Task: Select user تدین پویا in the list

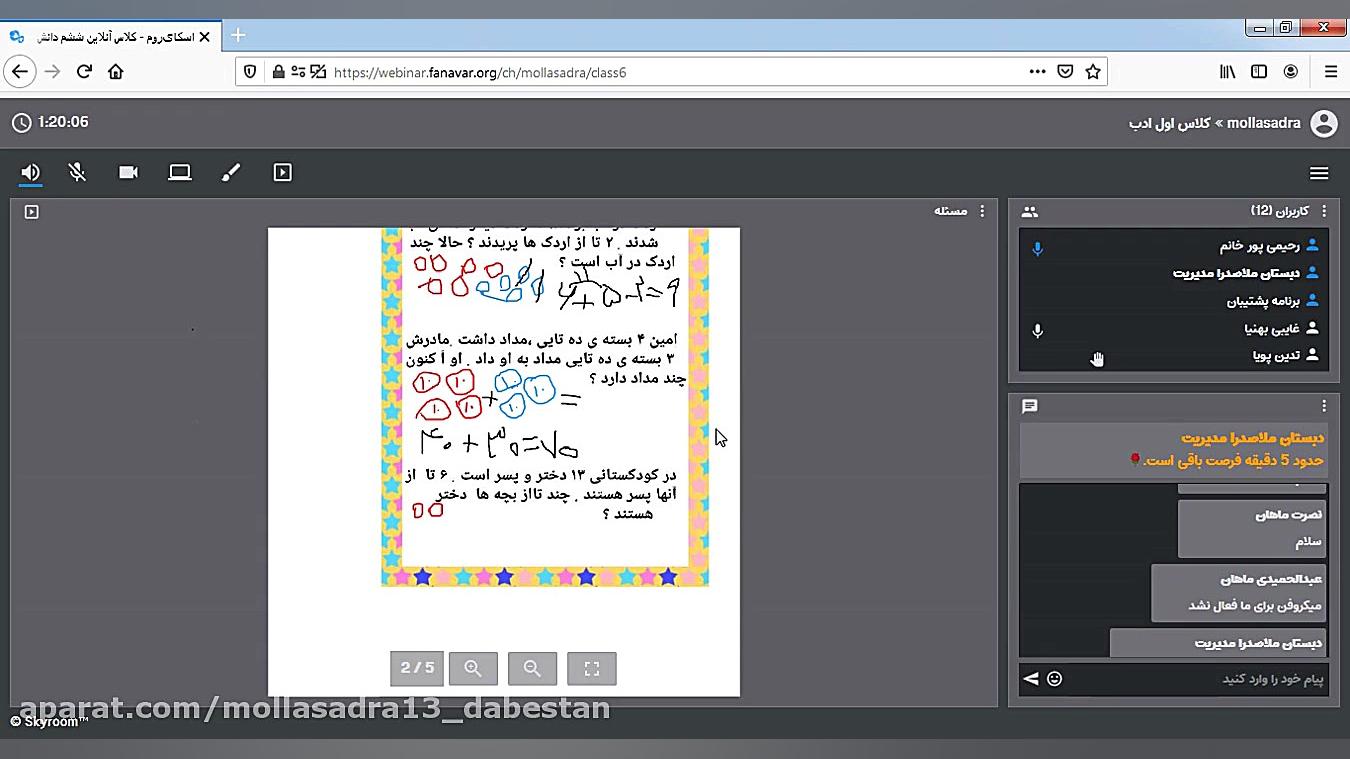Action: tap(1174, 355)
